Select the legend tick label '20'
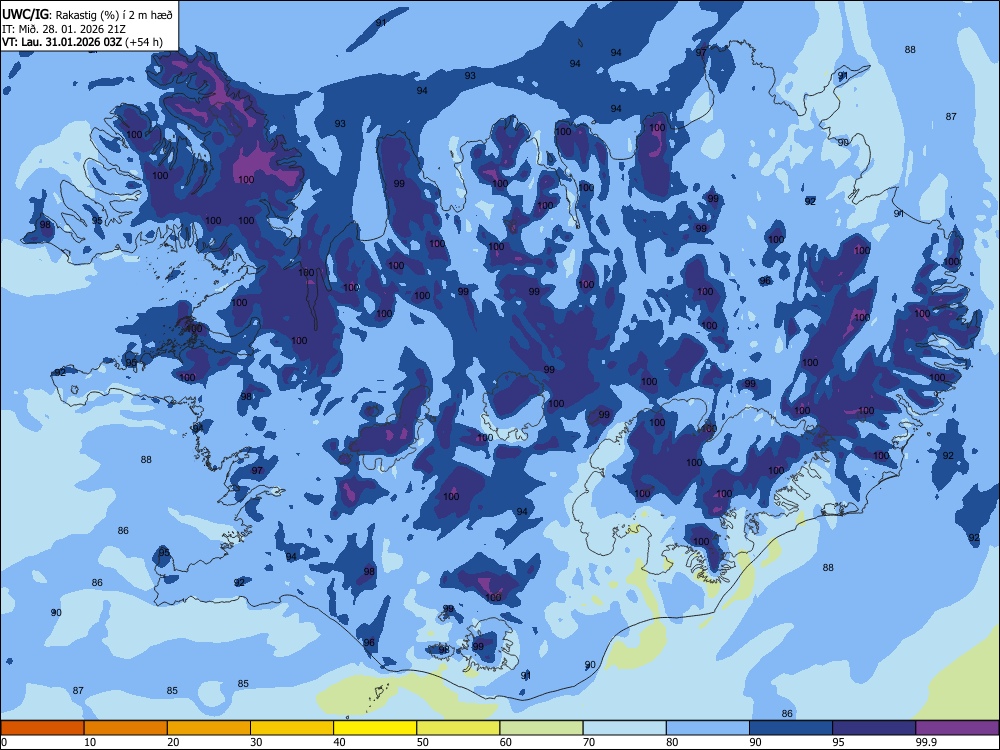Viewport: 1000px width, 750px height. click(x=173, y=742)
